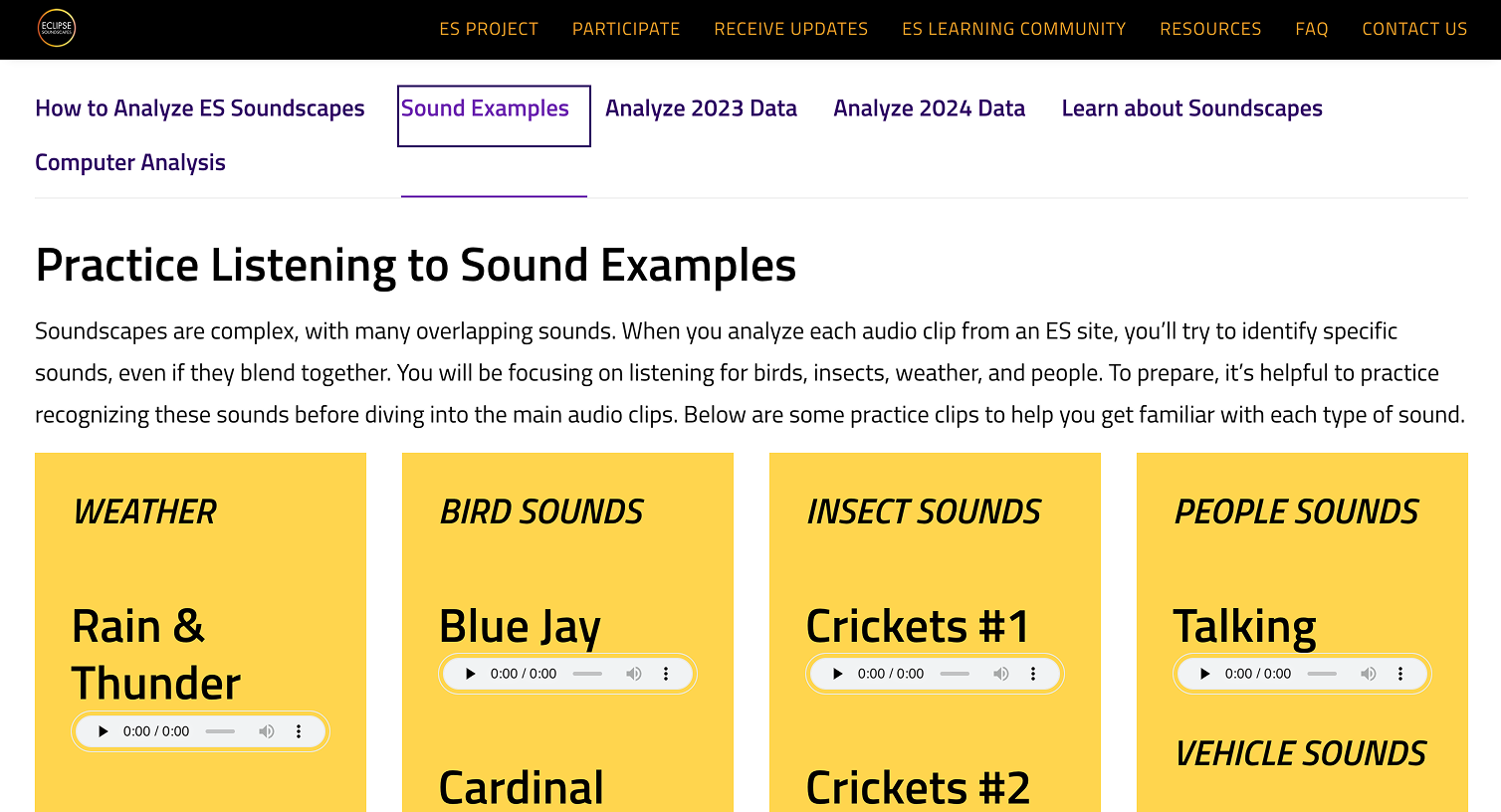Play the Crickets #1 audio clip
The width and height of the screenshot is (1501, 812).
click(x=838, y=674)
